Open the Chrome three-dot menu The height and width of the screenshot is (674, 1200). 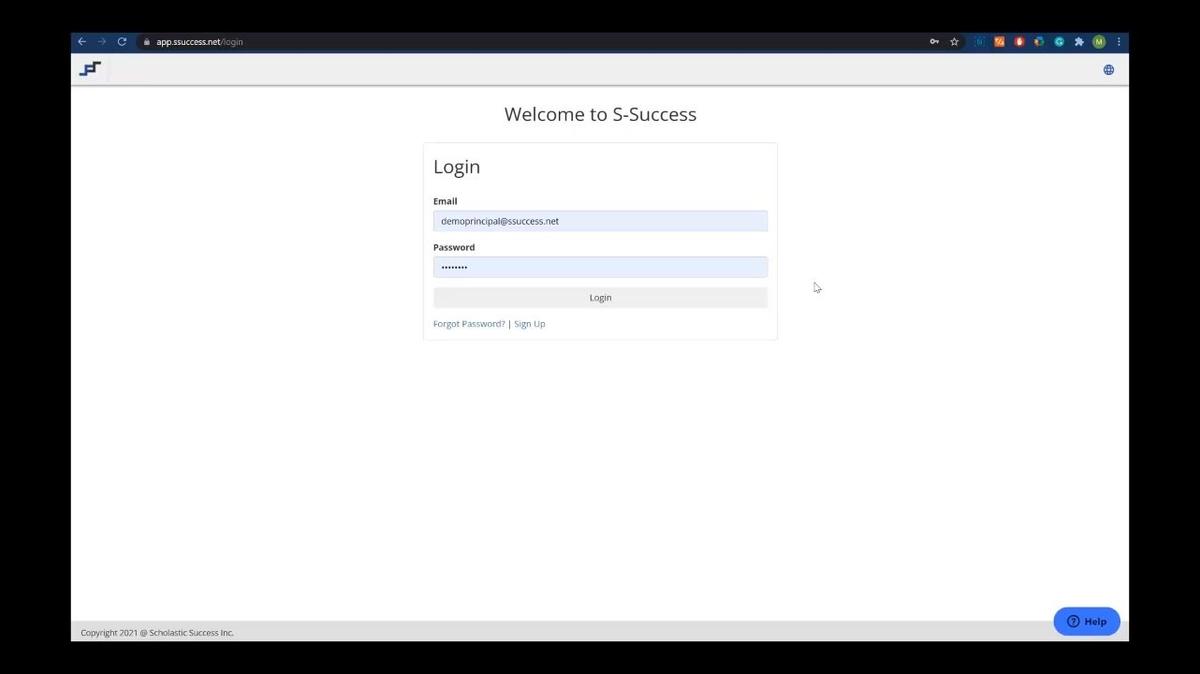point(1119,42)
